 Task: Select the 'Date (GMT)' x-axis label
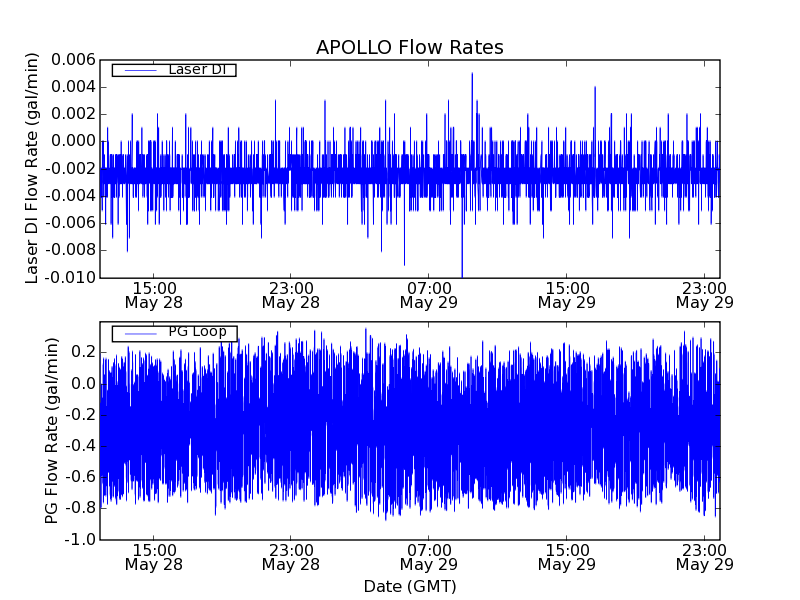click(x=409, y=586)
